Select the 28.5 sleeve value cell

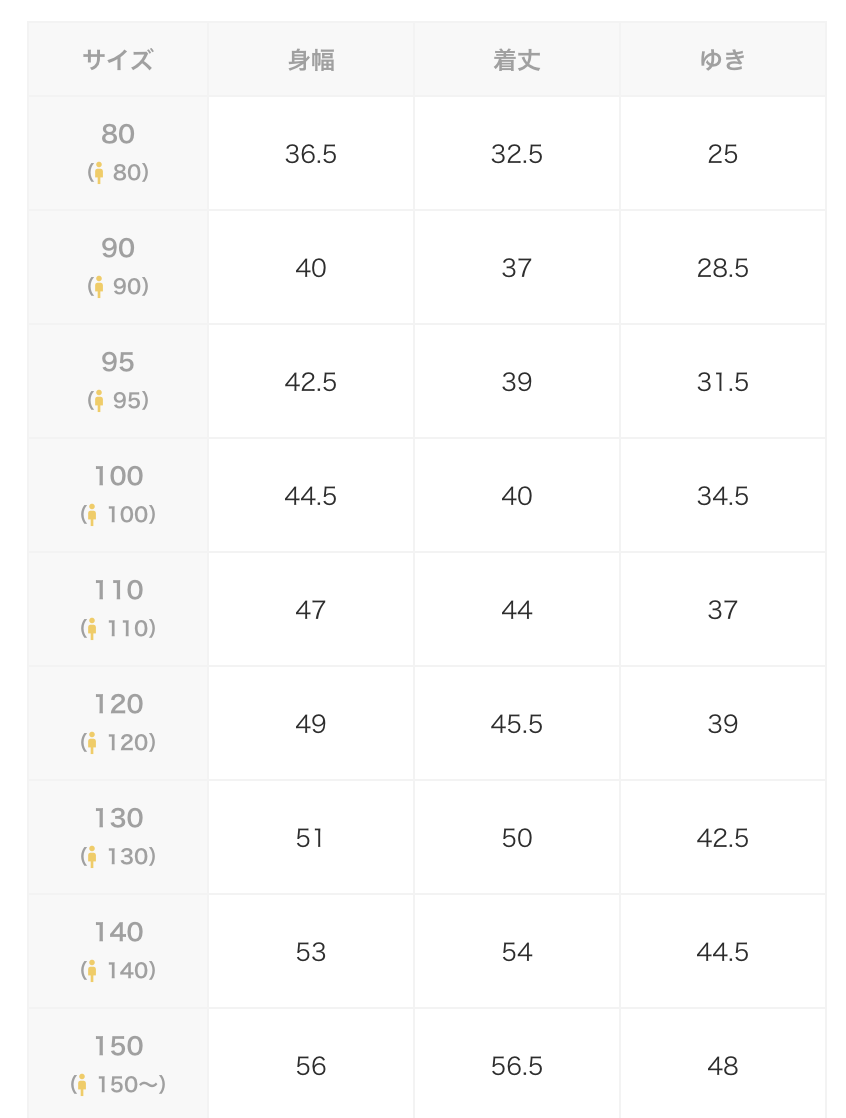click(x=723, y=267)
